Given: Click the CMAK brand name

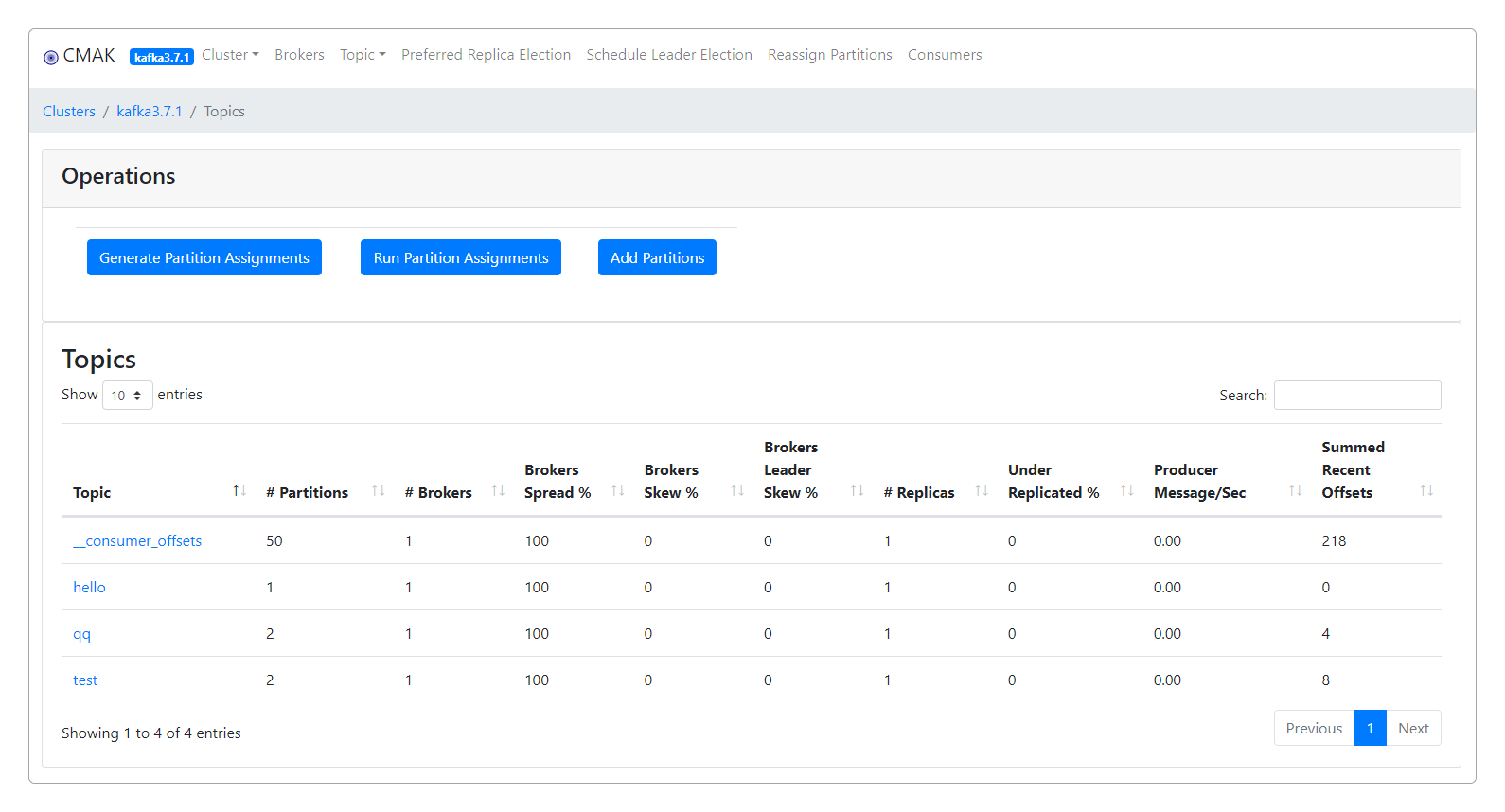Looking at the screenshot, I should point(89,56).
